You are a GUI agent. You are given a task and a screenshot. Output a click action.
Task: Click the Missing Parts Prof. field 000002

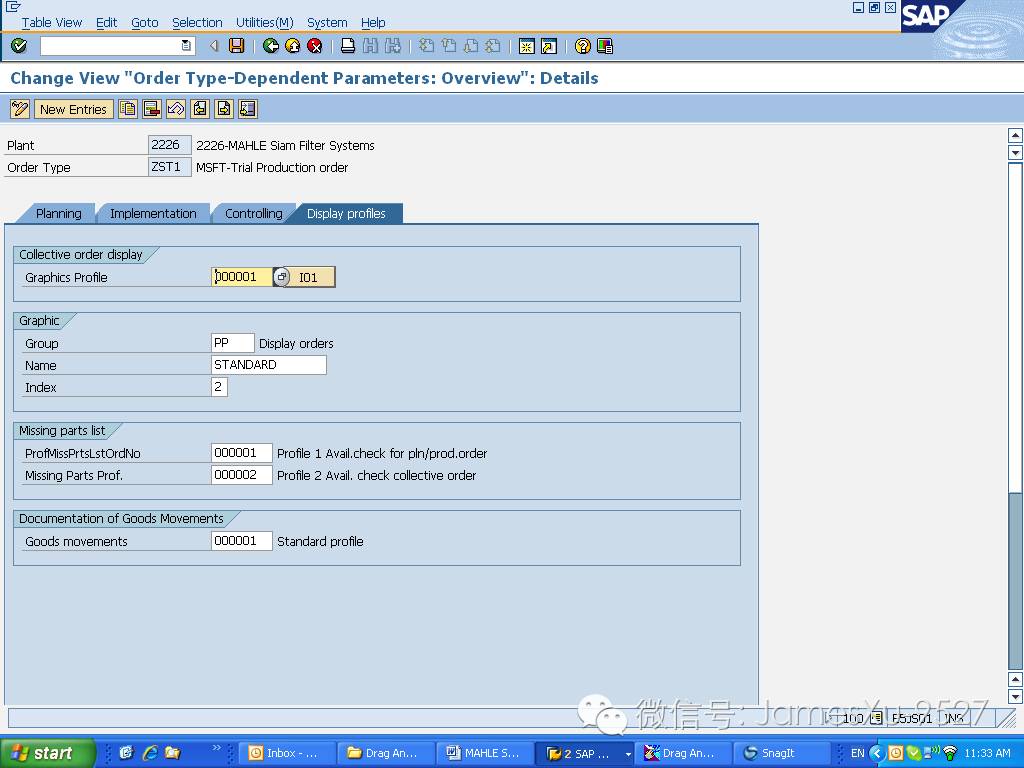coord(242,475)
